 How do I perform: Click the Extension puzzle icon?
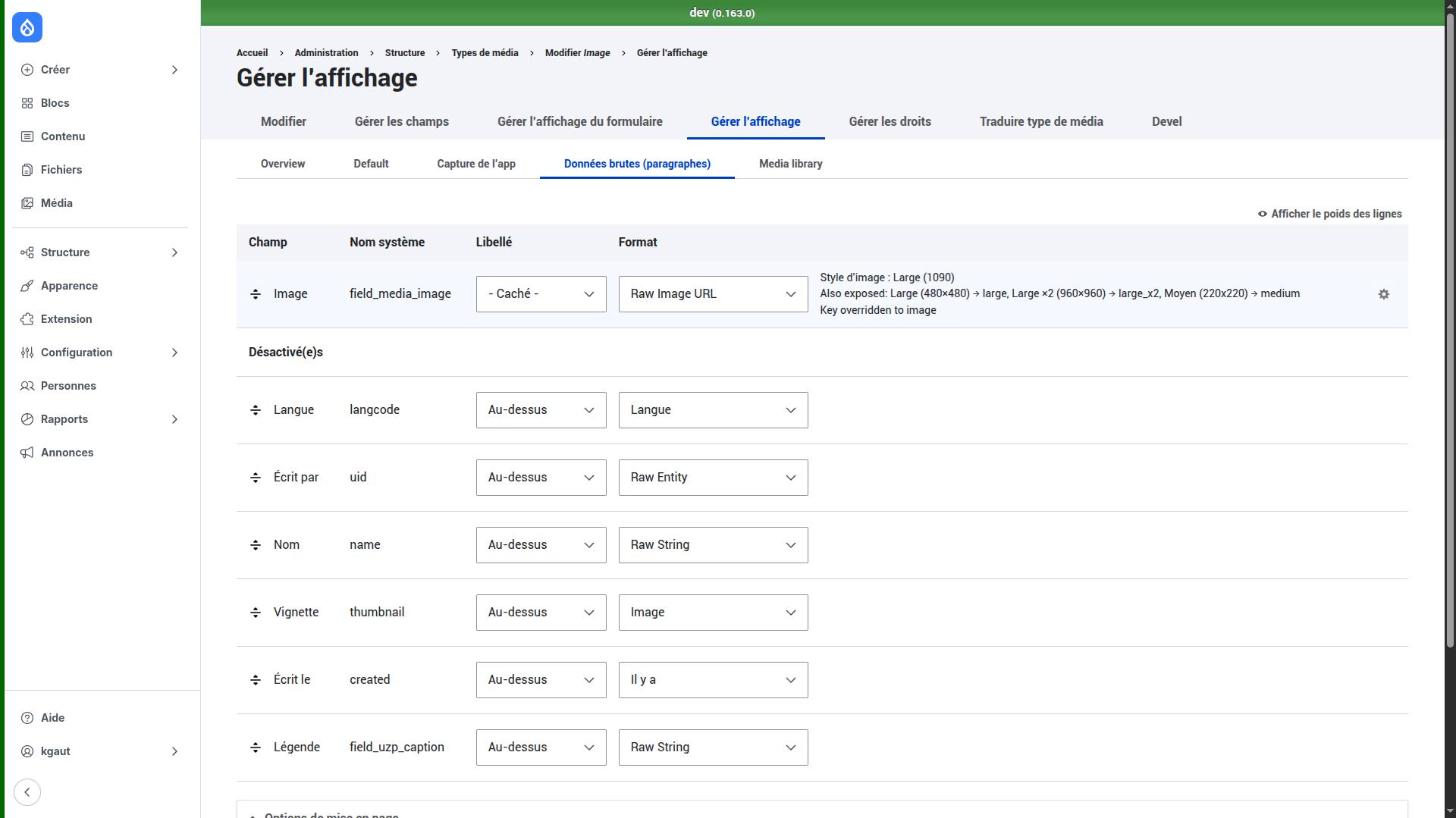coord(27,319)
